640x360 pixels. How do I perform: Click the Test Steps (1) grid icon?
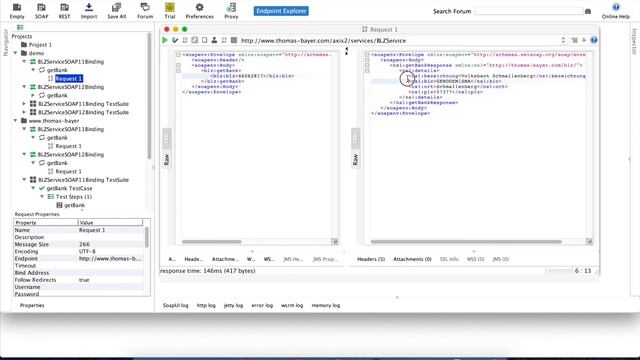click(x=51, y=197)
